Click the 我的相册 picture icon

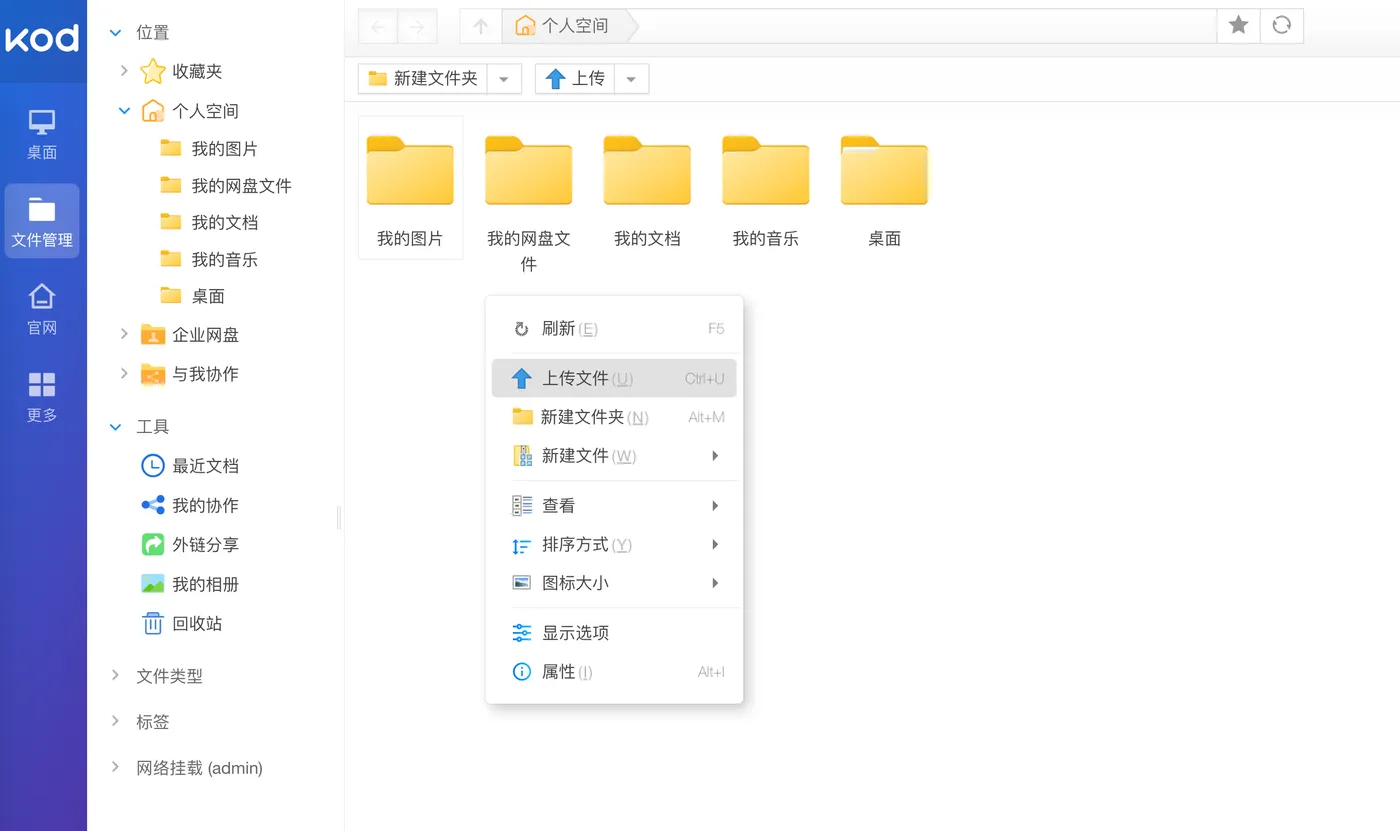pos(152,584)
